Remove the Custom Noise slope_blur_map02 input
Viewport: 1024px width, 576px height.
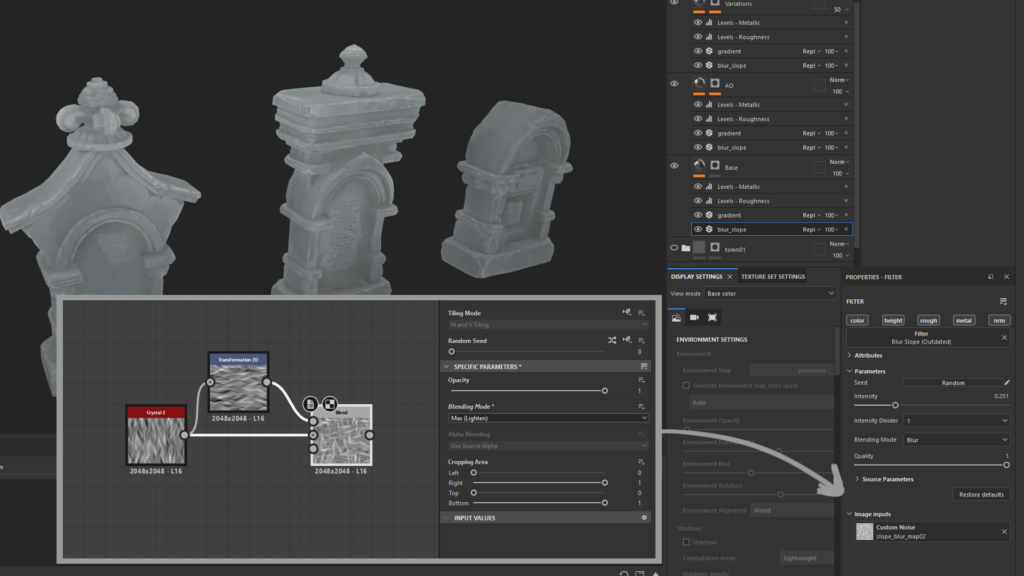1005,531
